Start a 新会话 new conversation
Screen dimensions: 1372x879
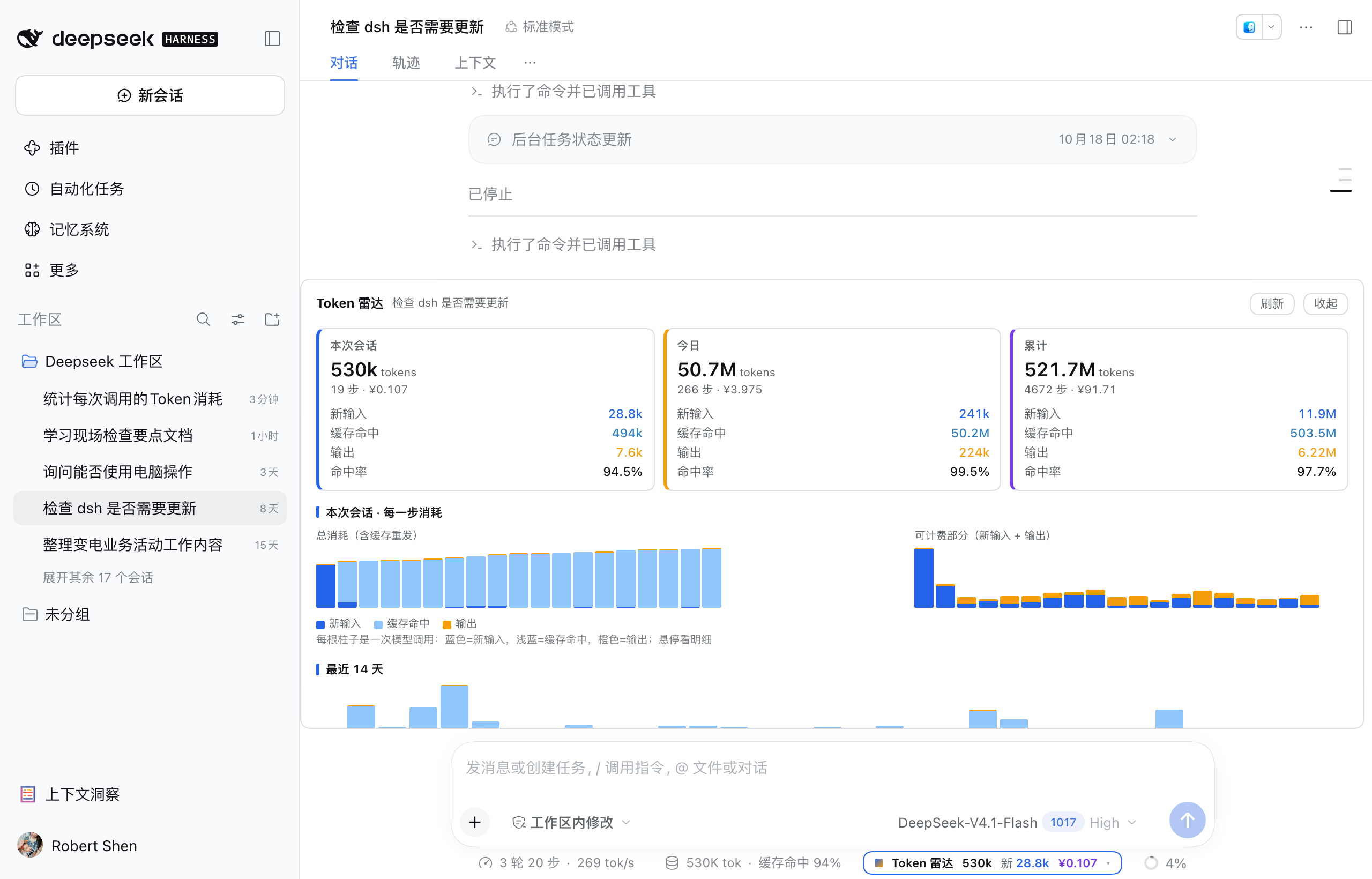click(x=150, y=95)
